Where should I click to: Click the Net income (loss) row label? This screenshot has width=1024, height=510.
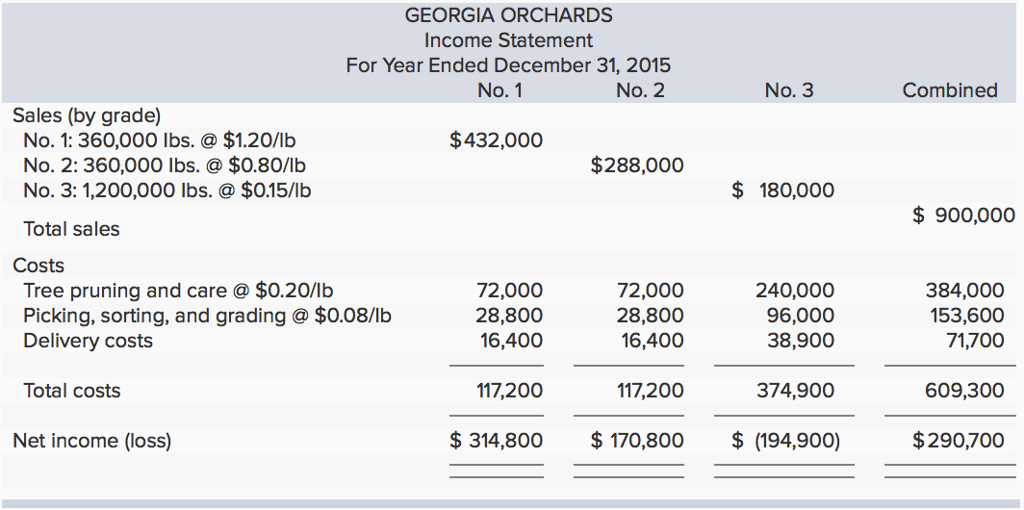pyautogui.click(x=92, y=440)
